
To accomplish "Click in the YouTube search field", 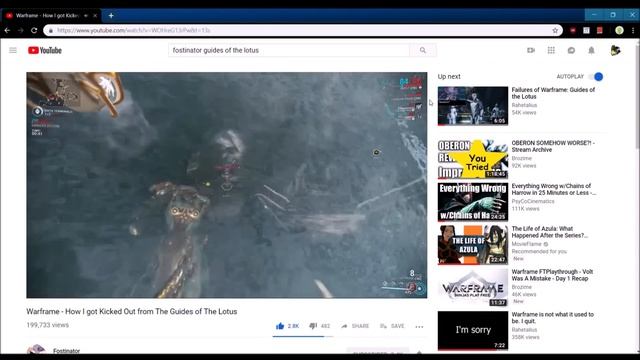I will click(x=289, y=50).
